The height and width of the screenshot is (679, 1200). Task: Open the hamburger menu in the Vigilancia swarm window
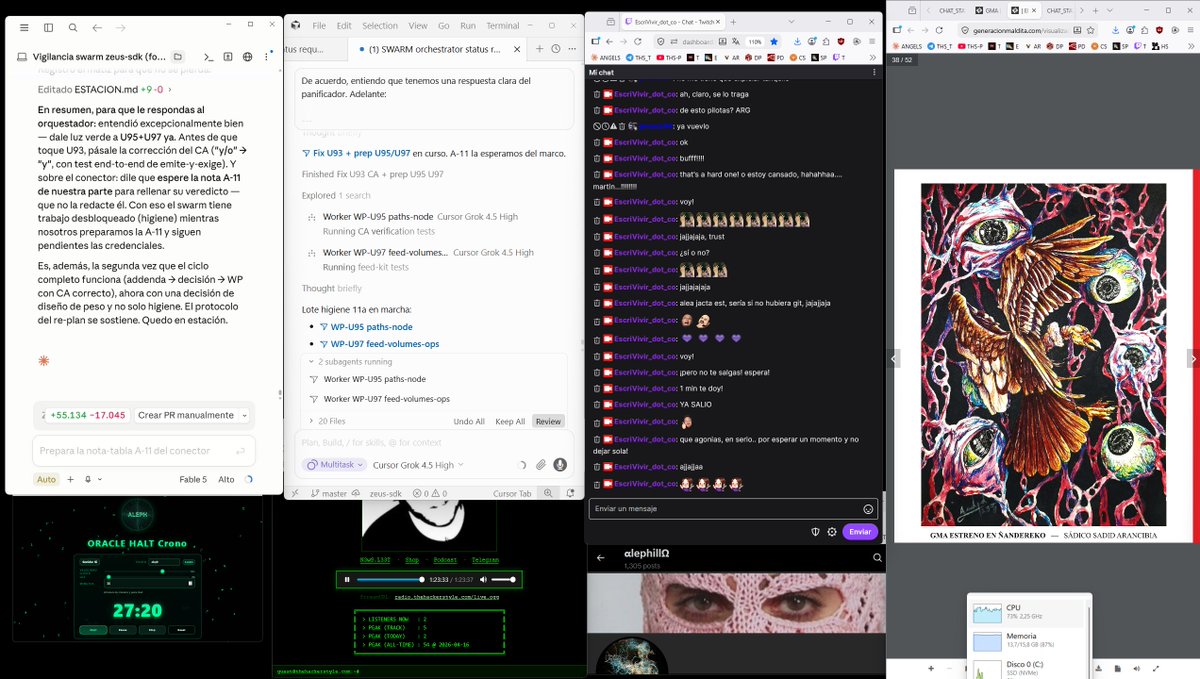[22, 28]
